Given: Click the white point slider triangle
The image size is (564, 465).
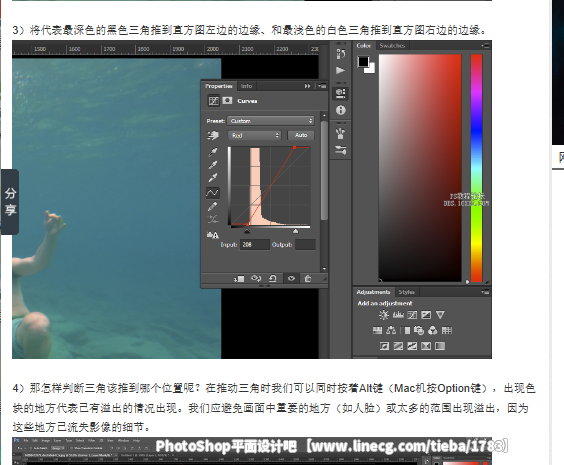Looking at the screenshot, I should pyautogui.click(x=295, y=231).
